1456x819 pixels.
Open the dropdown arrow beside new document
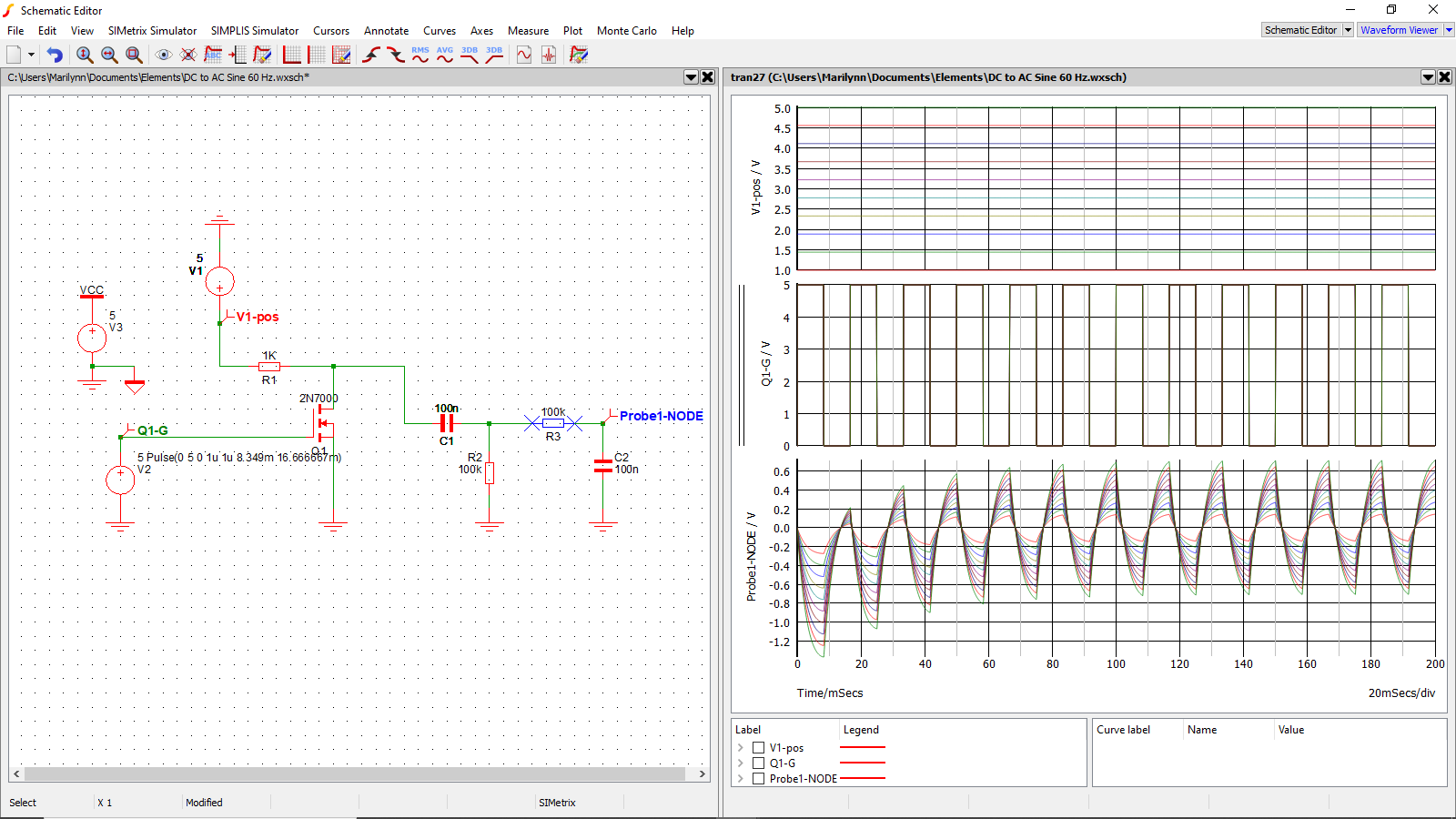(31, 55)
